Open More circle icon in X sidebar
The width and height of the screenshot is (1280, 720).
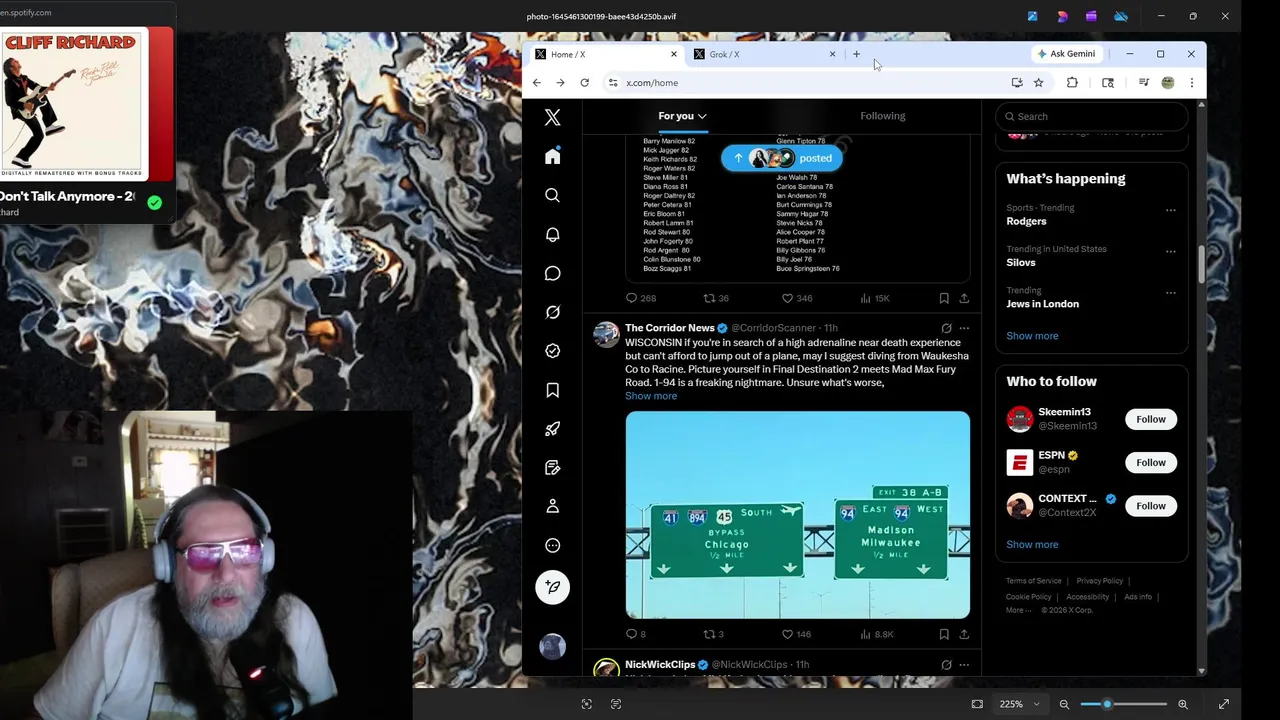[552, 546]
